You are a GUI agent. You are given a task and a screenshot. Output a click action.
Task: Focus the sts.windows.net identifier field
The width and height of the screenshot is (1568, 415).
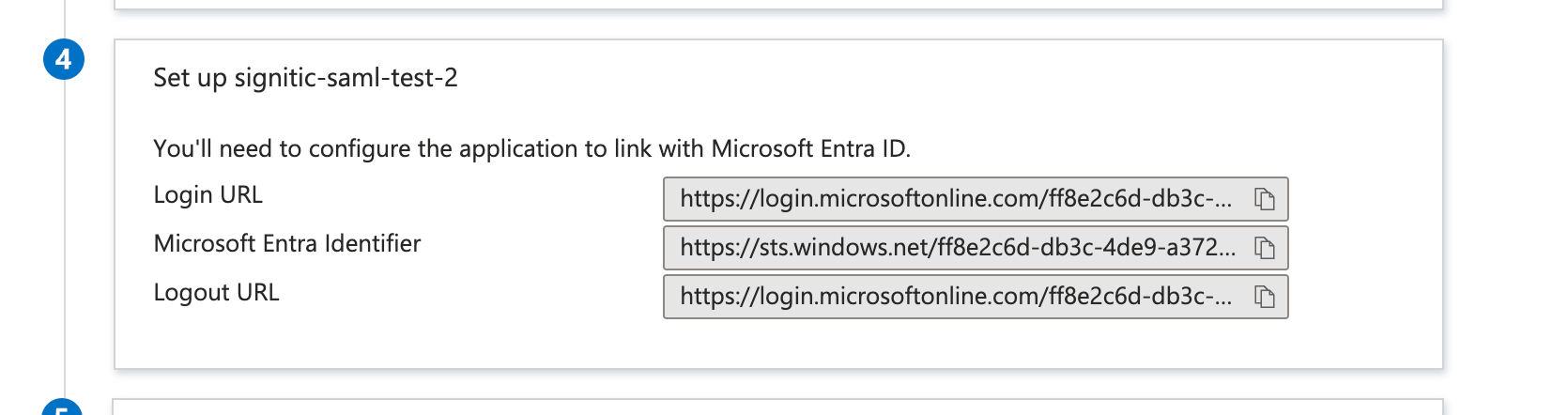[x=976, y=248]
